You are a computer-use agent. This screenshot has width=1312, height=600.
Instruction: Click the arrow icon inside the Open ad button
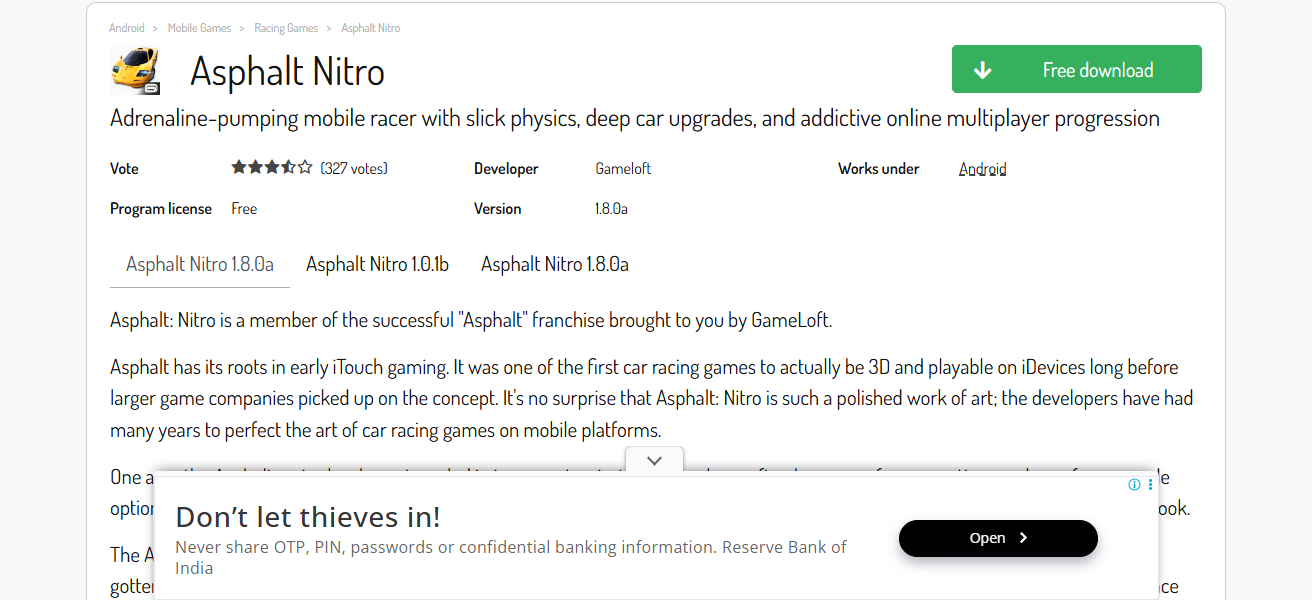[1022, 538]
